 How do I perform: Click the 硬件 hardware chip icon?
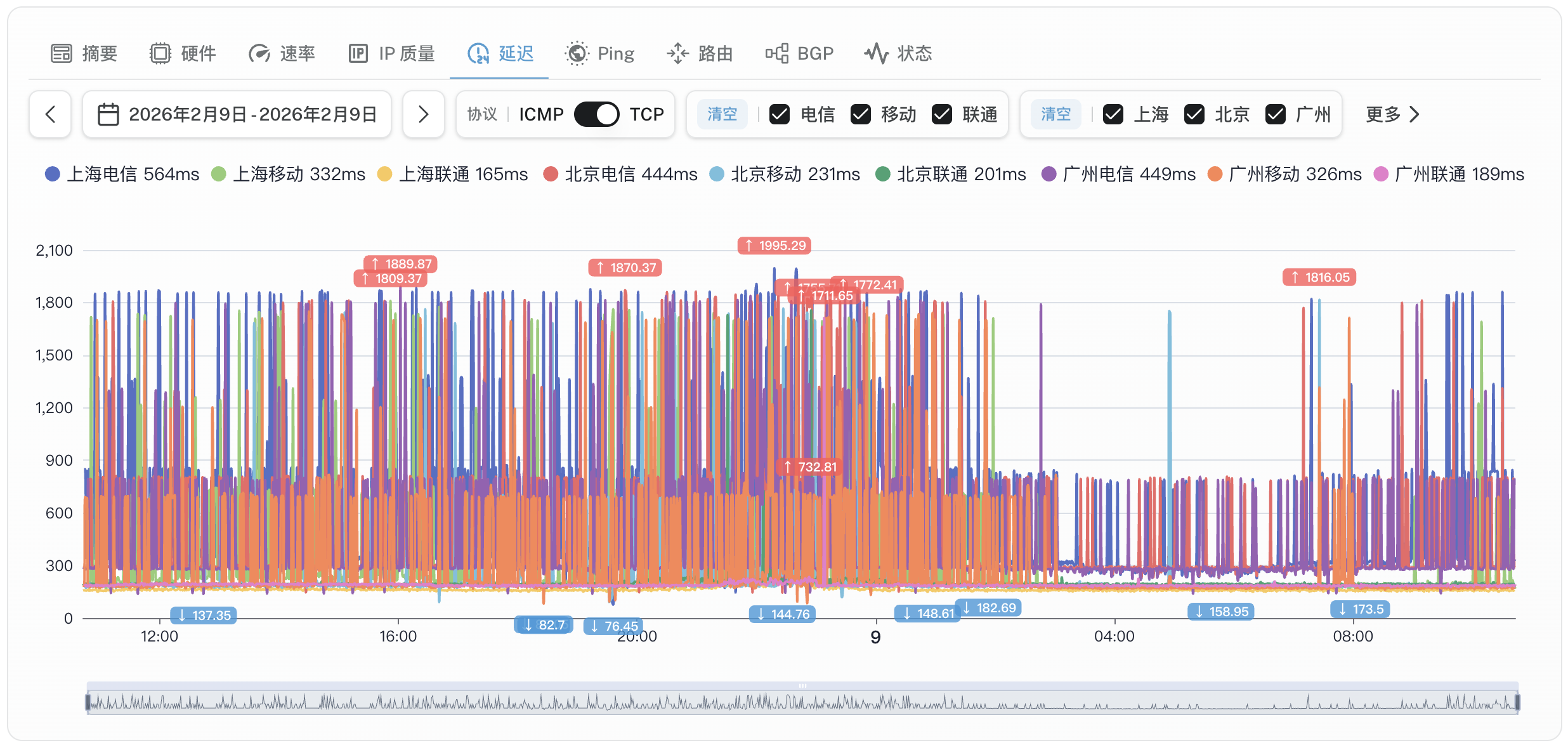tap(160, 53)
